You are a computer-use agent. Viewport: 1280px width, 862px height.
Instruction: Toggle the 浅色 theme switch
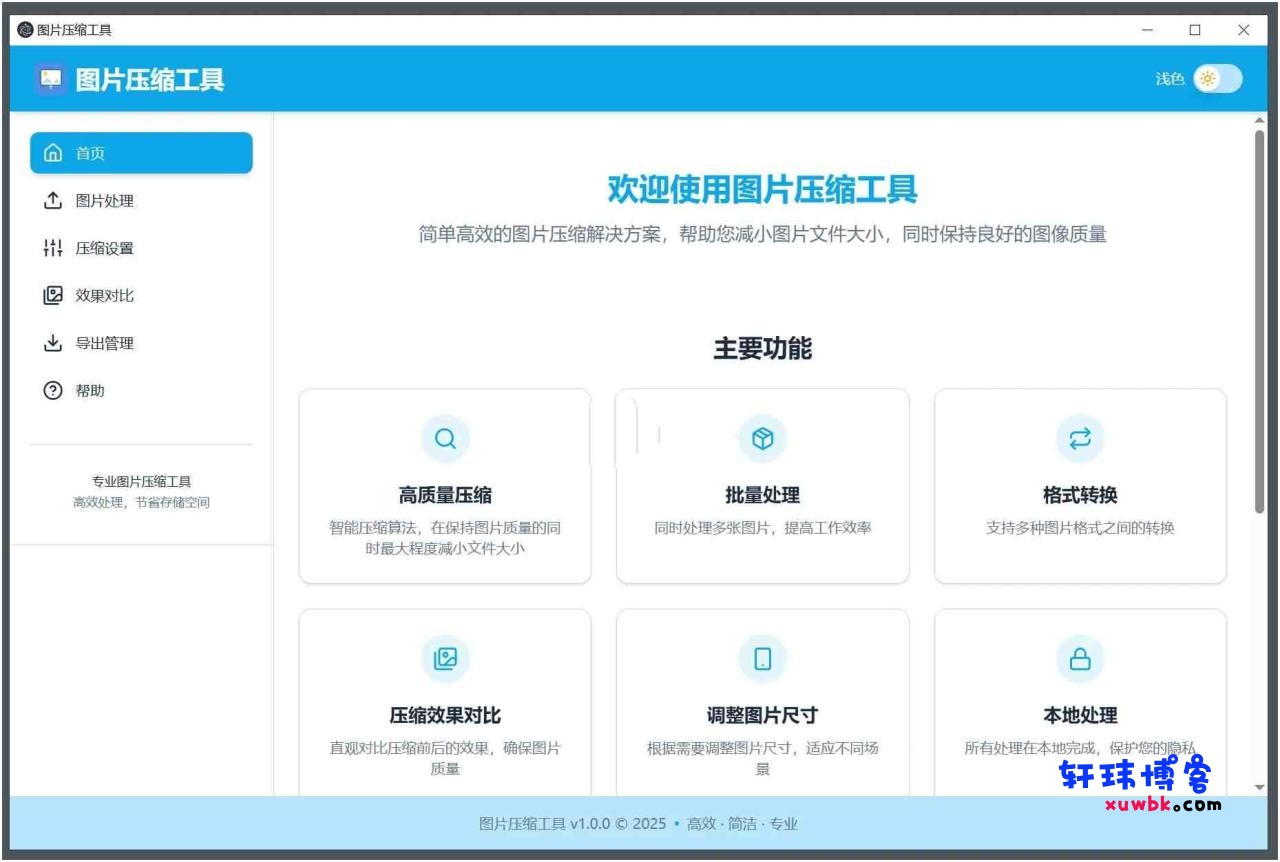(1217, 79)
